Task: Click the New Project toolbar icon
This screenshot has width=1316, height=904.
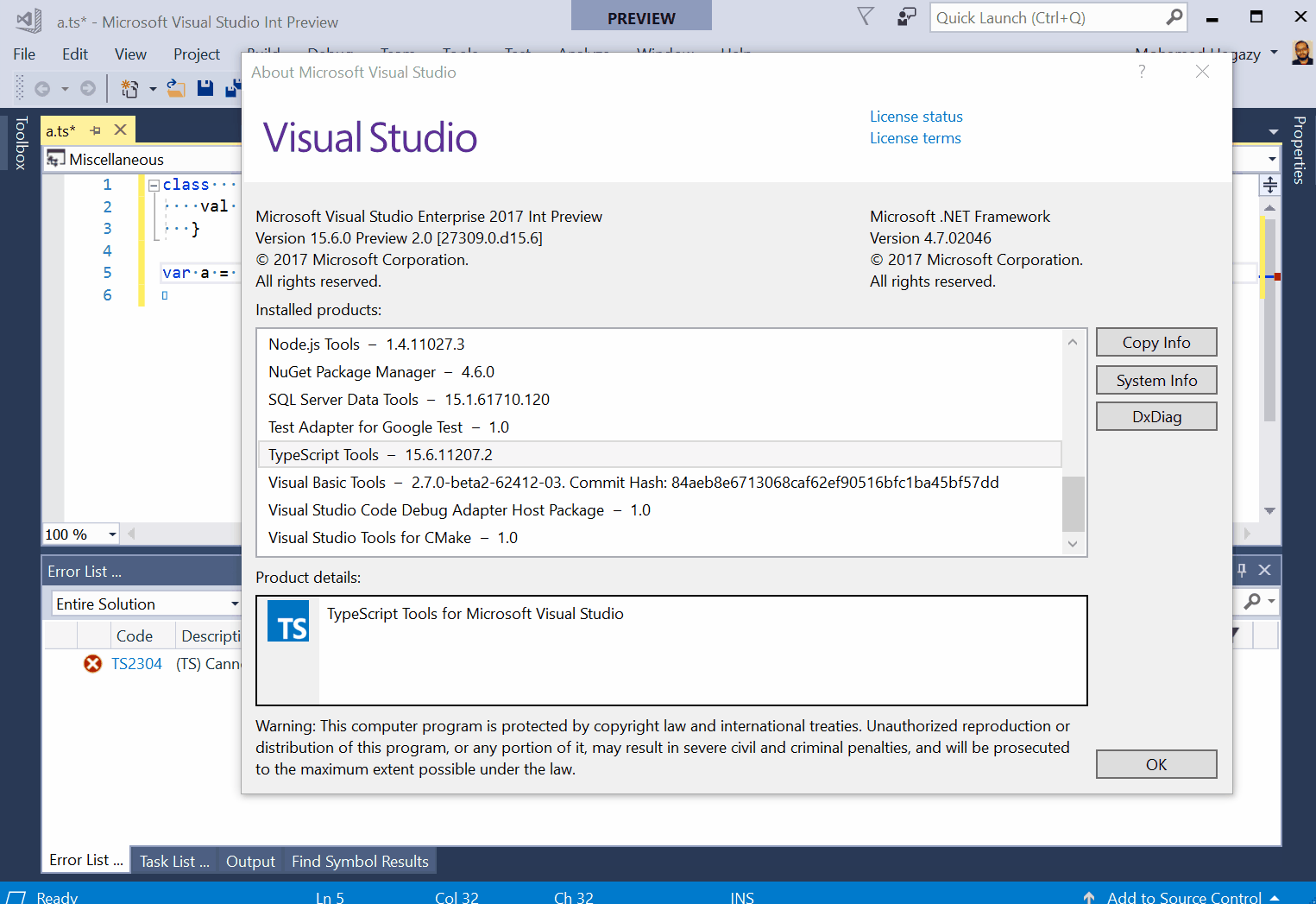Action: (129, 87)
